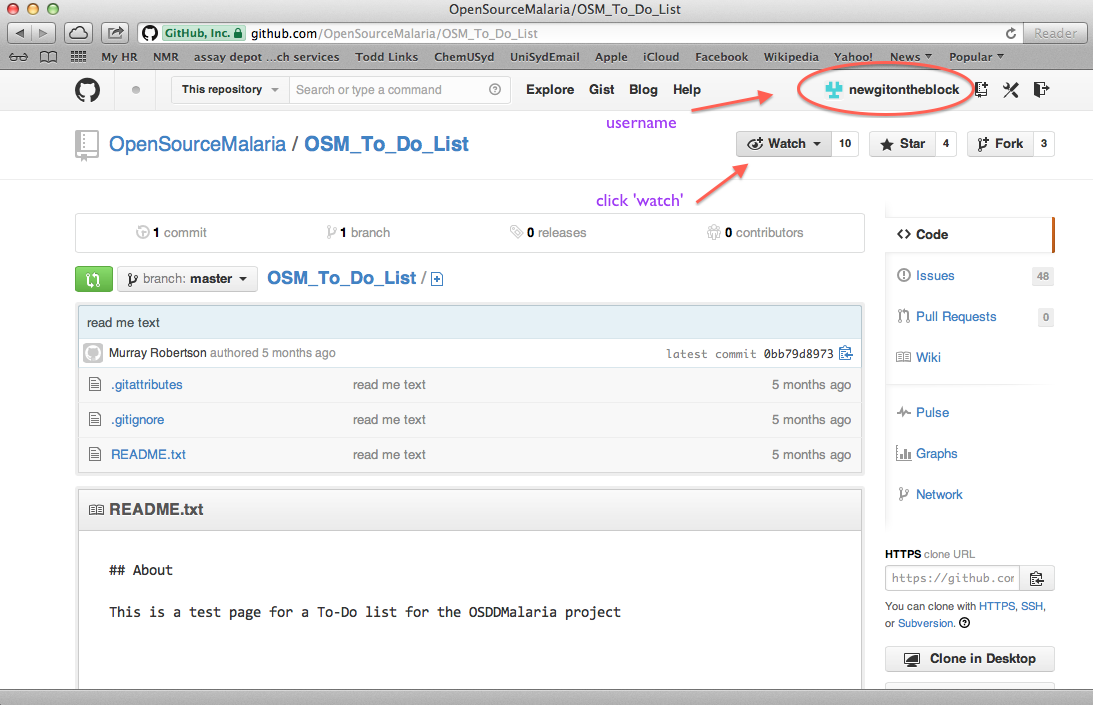1093x705 pixels.
Task: Click the repository book icon beside OpenSourceMalaria
Action: pos(86,145)
